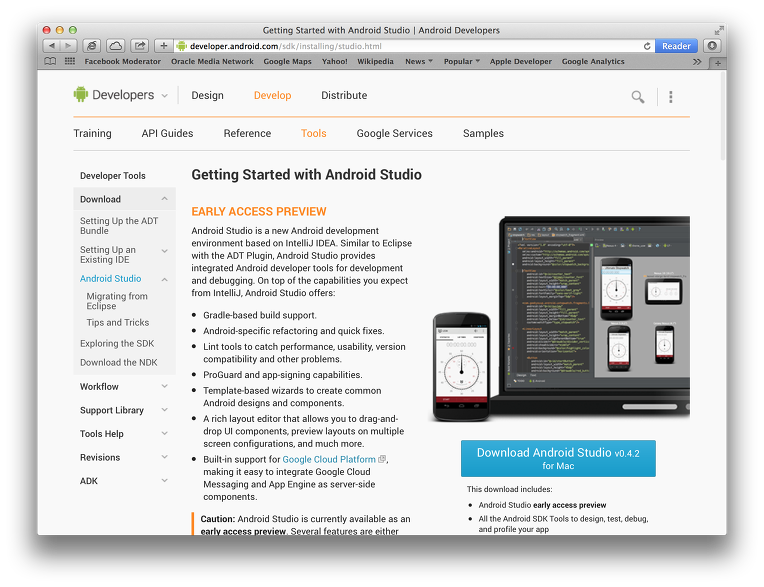This screenshot has height=587, width=764.
Task: Enter full screen with the arrows icon
Action: point(719,30)
